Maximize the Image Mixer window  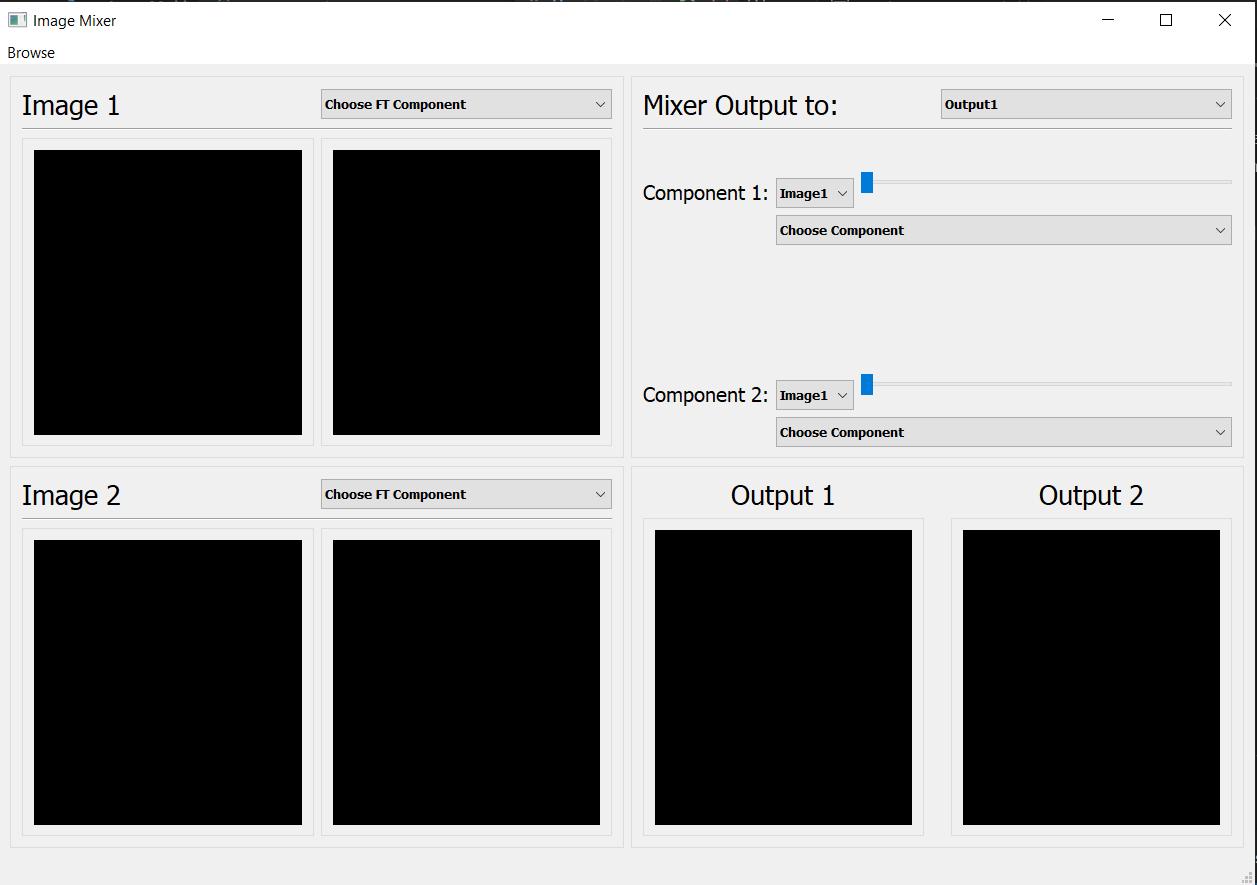[x=1166, y=20]
